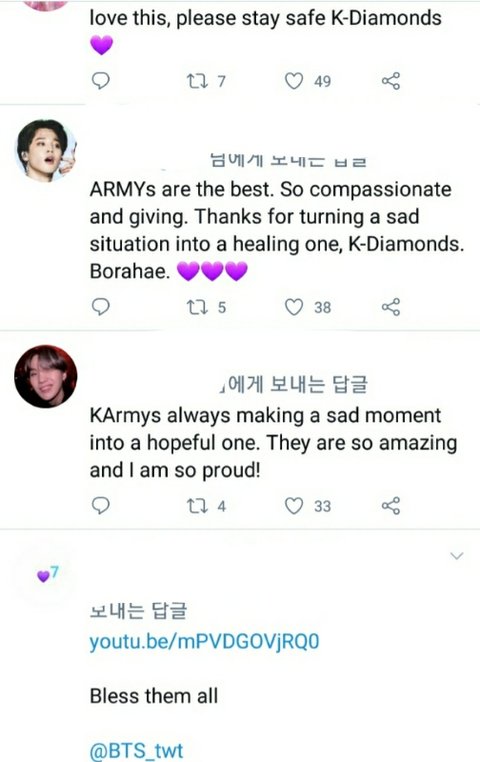This screenshot has width=480, height=762.
Task: Retweet the tweet with 5 retweets
Action: pyautogui.click(x=198, y=307)
